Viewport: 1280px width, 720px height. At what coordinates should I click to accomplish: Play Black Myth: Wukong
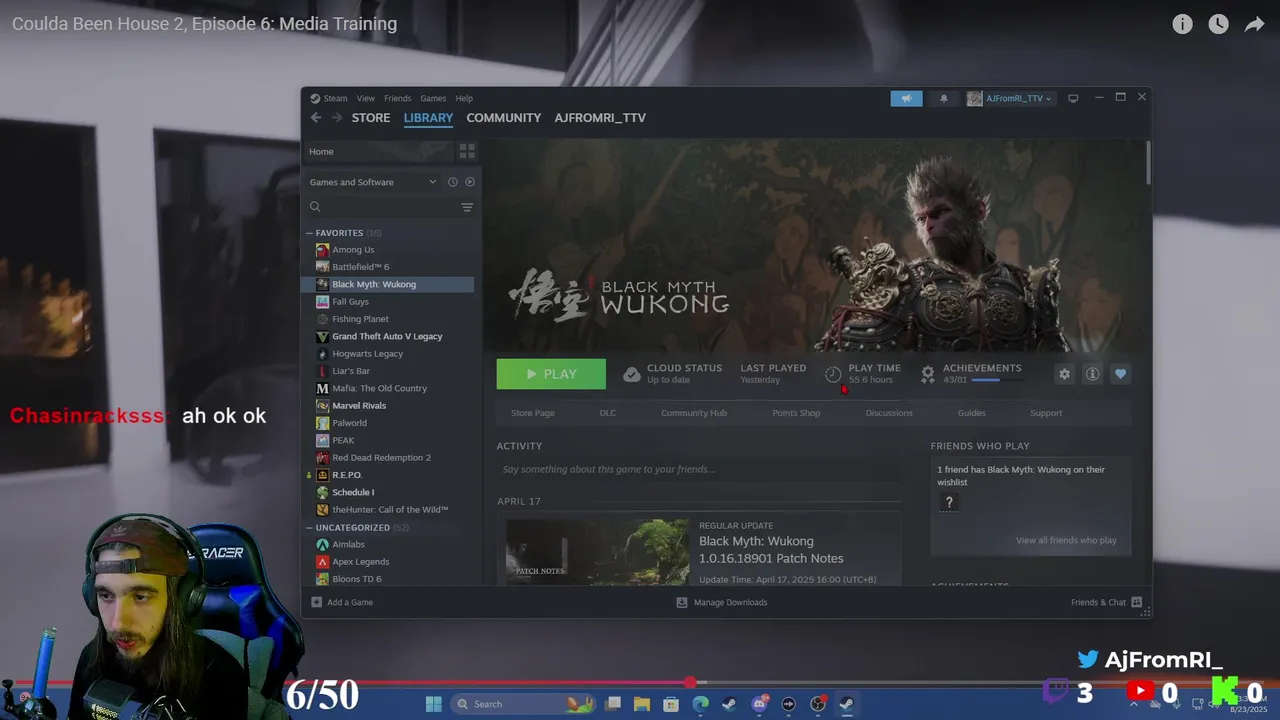pos(551,374)
